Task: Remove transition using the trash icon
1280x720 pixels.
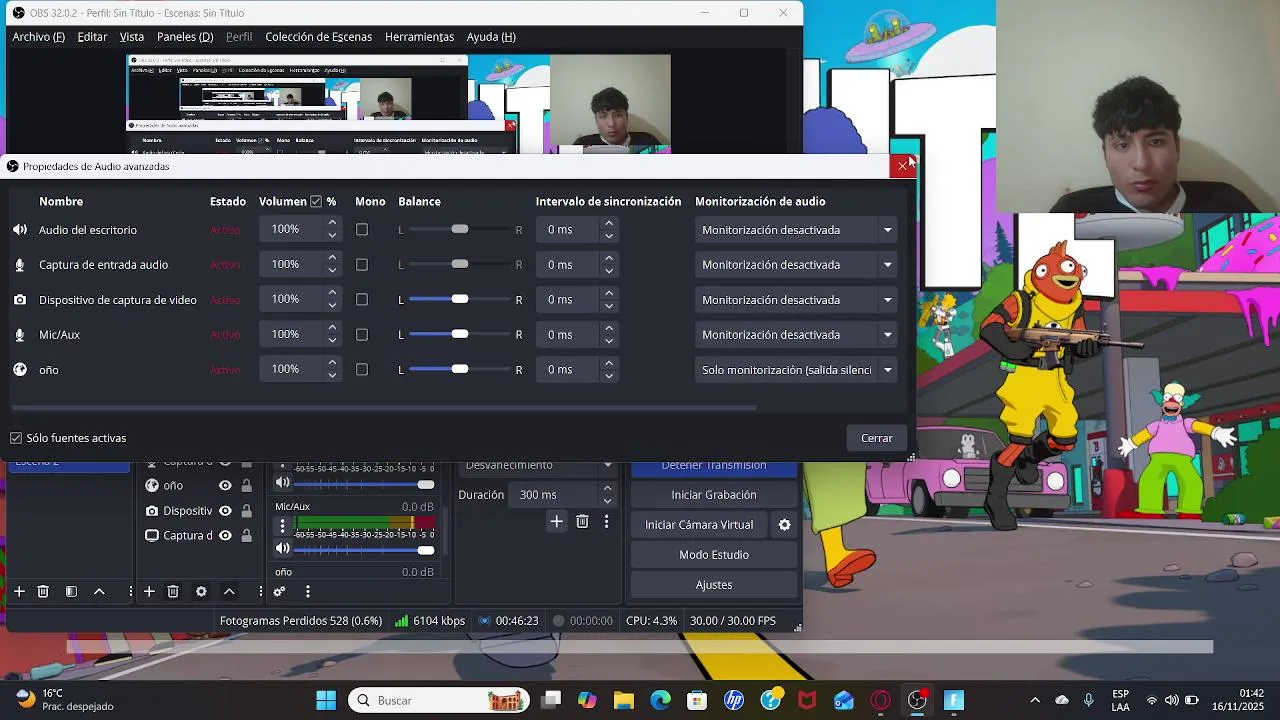Action: (582, 522)
